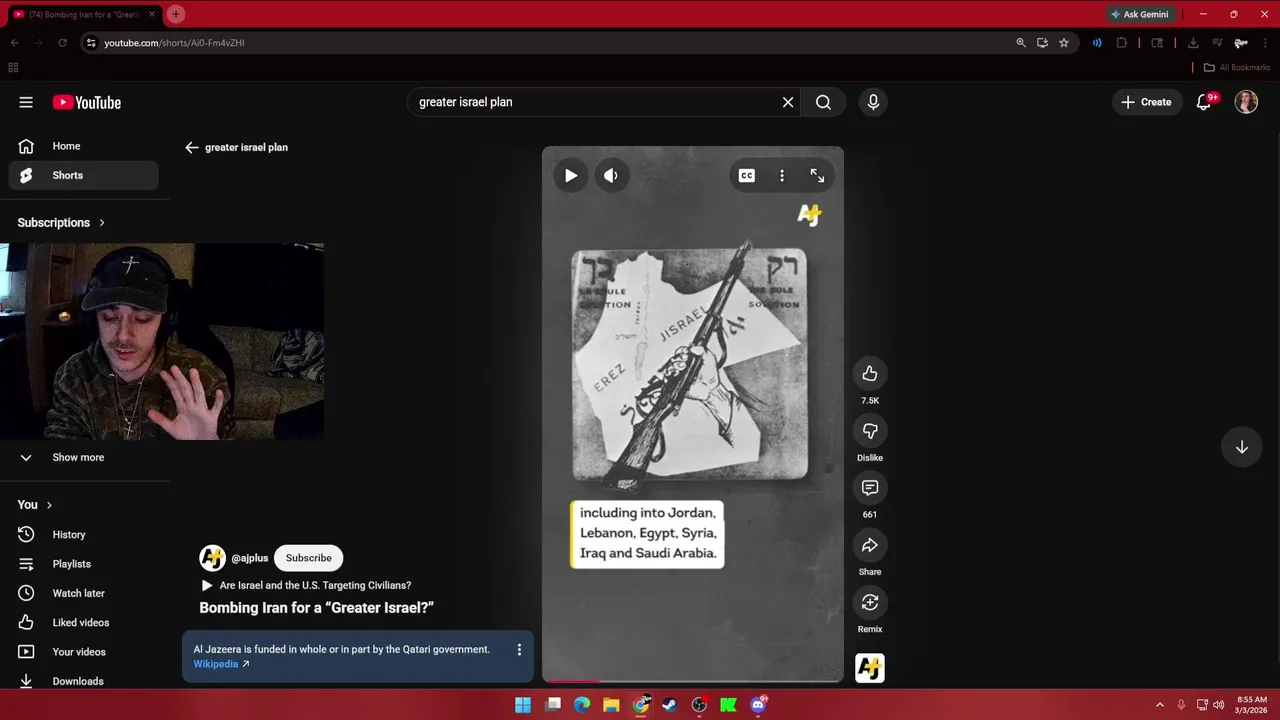Open the account avatar menu
The image size is (1280, 720).
(1246, 102)
